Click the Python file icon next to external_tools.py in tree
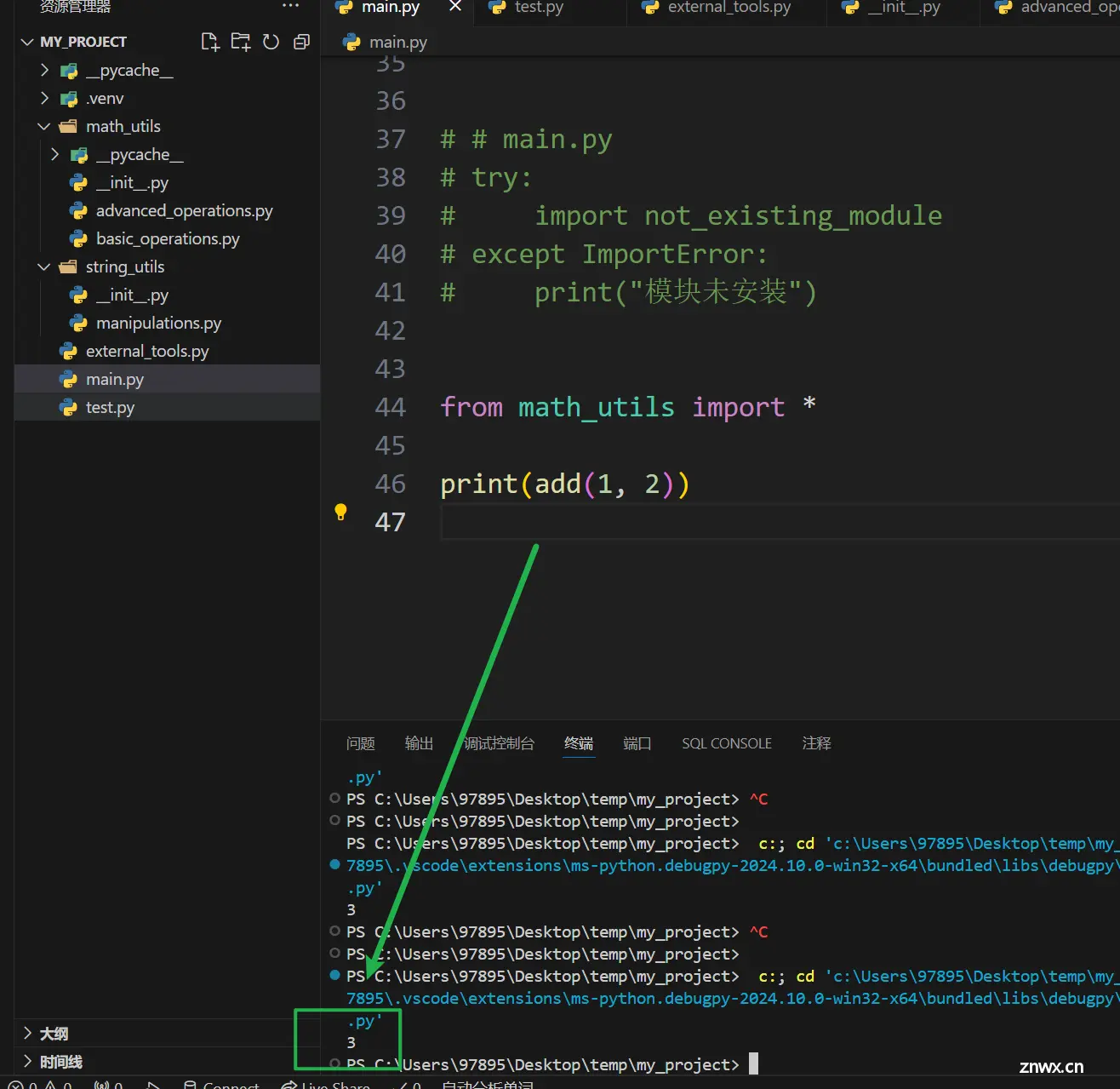Viewport: 1120px width, 1089px height. click(x=68, y=351)
